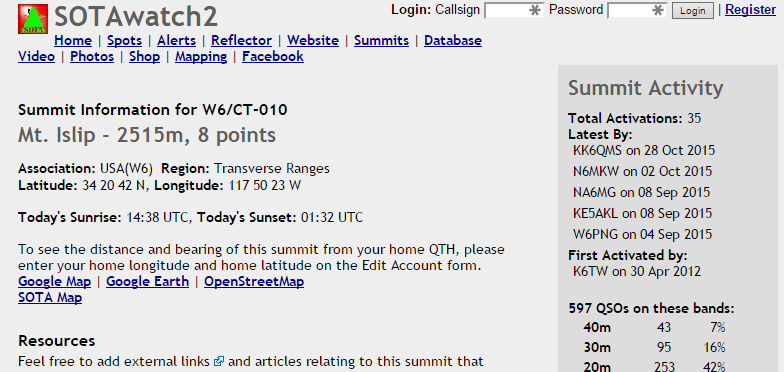Open the Alerts page

(x=176, y=40)
